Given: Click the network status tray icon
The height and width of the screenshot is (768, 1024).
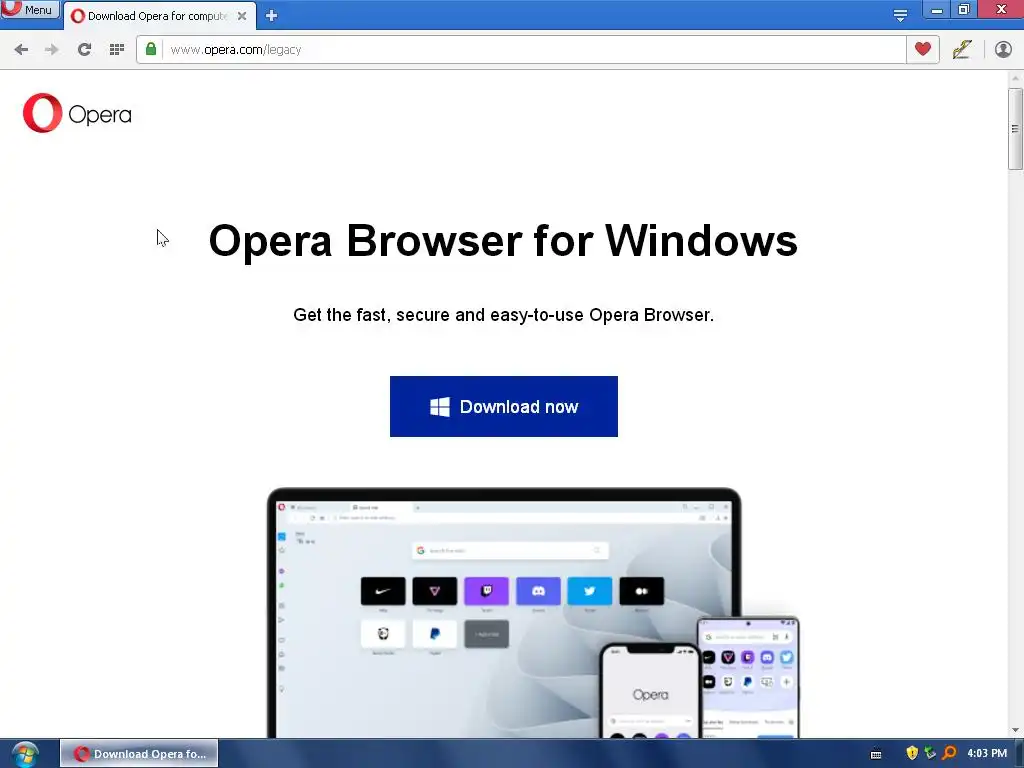Looking at the screenshot, I should [930, 753].
